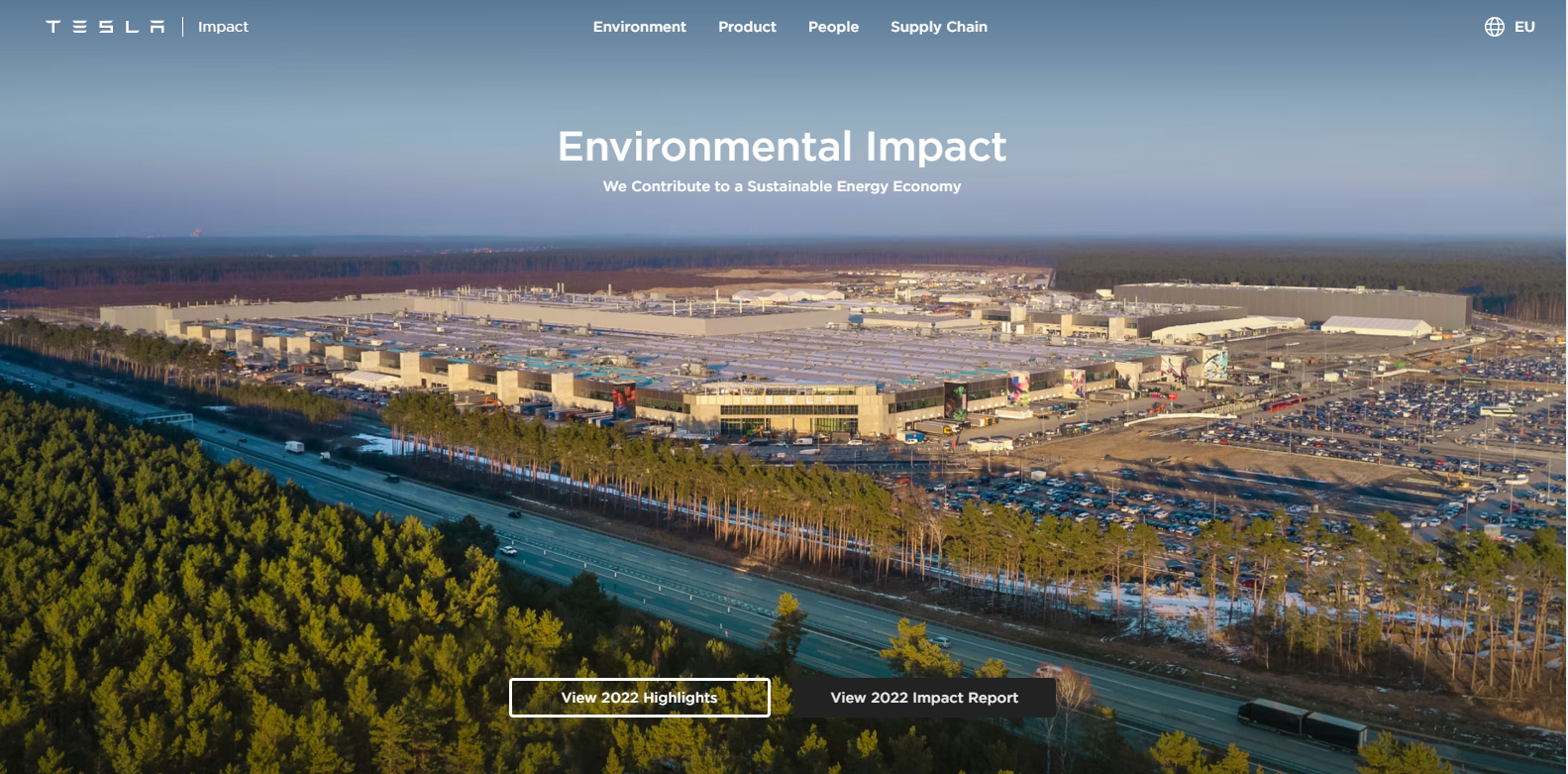Go to the Product section
The image size is (1568, 774).
pyautogui.click(x=747, y=27)
